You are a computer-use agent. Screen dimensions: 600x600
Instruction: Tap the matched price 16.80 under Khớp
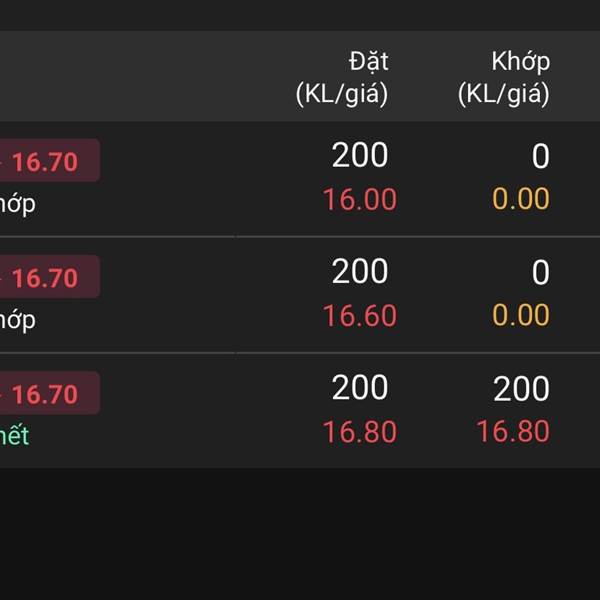click(x=513, y=431)
